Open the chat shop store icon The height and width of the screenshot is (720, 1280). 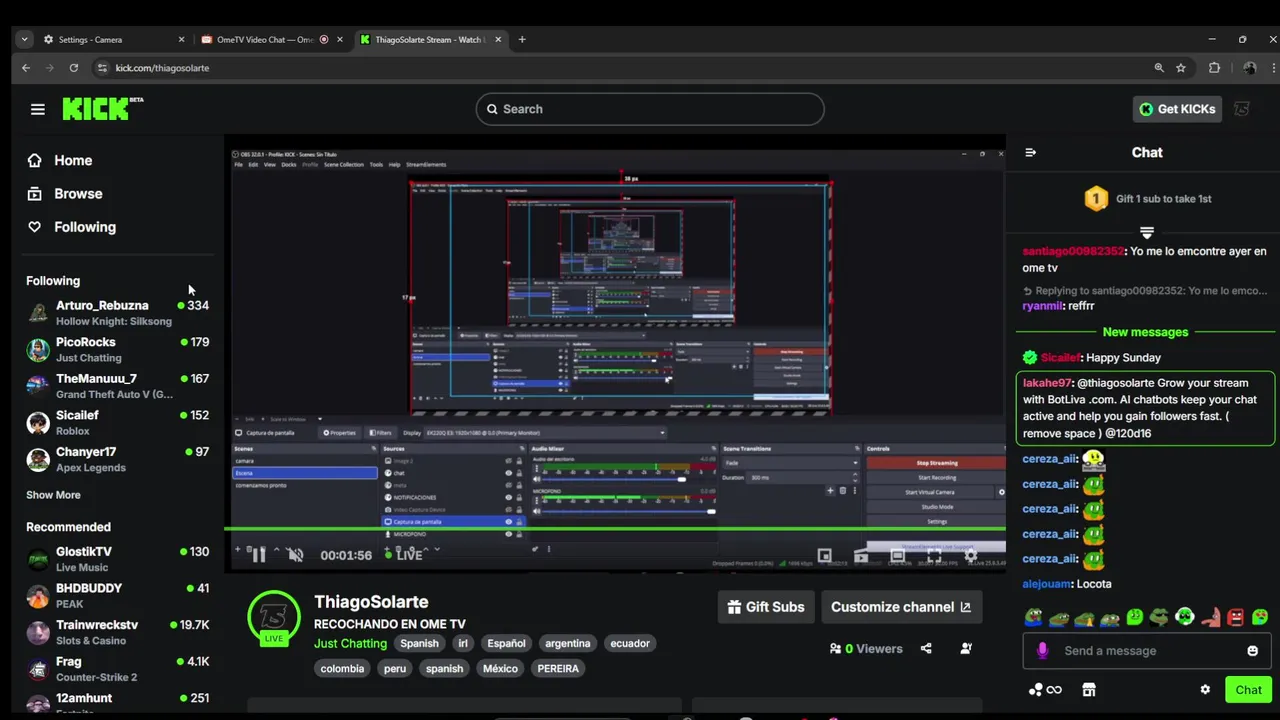point(1089,690)
